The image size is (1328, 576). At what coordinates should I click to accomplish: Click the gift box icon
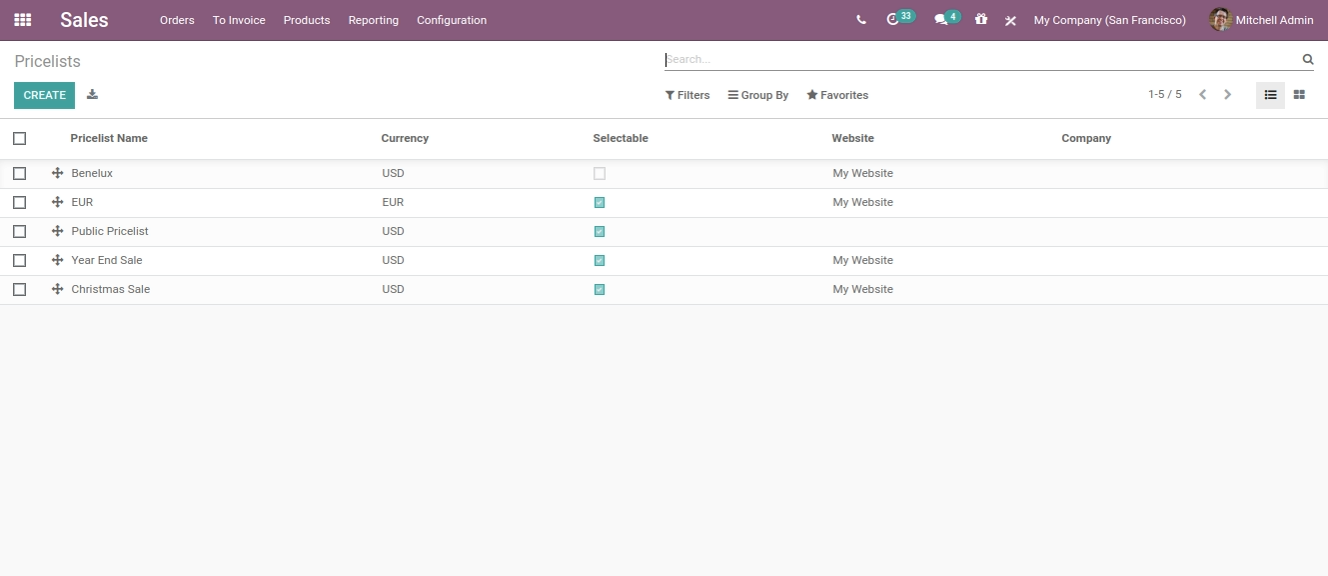(x=981, y=20)
